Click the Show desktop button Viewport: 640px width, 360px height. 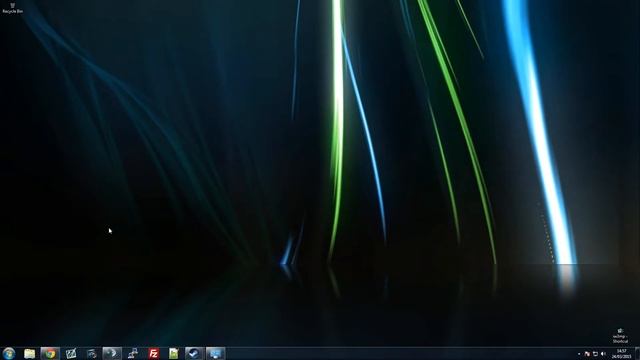click(637, 353)
